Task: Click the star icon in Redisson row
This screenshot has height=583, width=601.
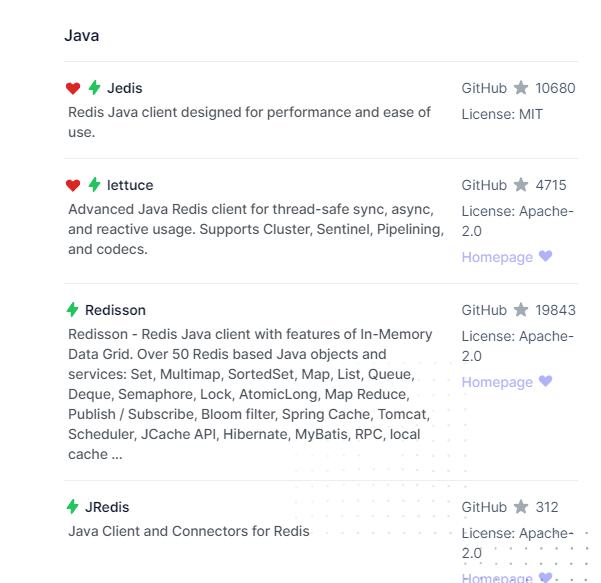Action: [x=521, y=310]
